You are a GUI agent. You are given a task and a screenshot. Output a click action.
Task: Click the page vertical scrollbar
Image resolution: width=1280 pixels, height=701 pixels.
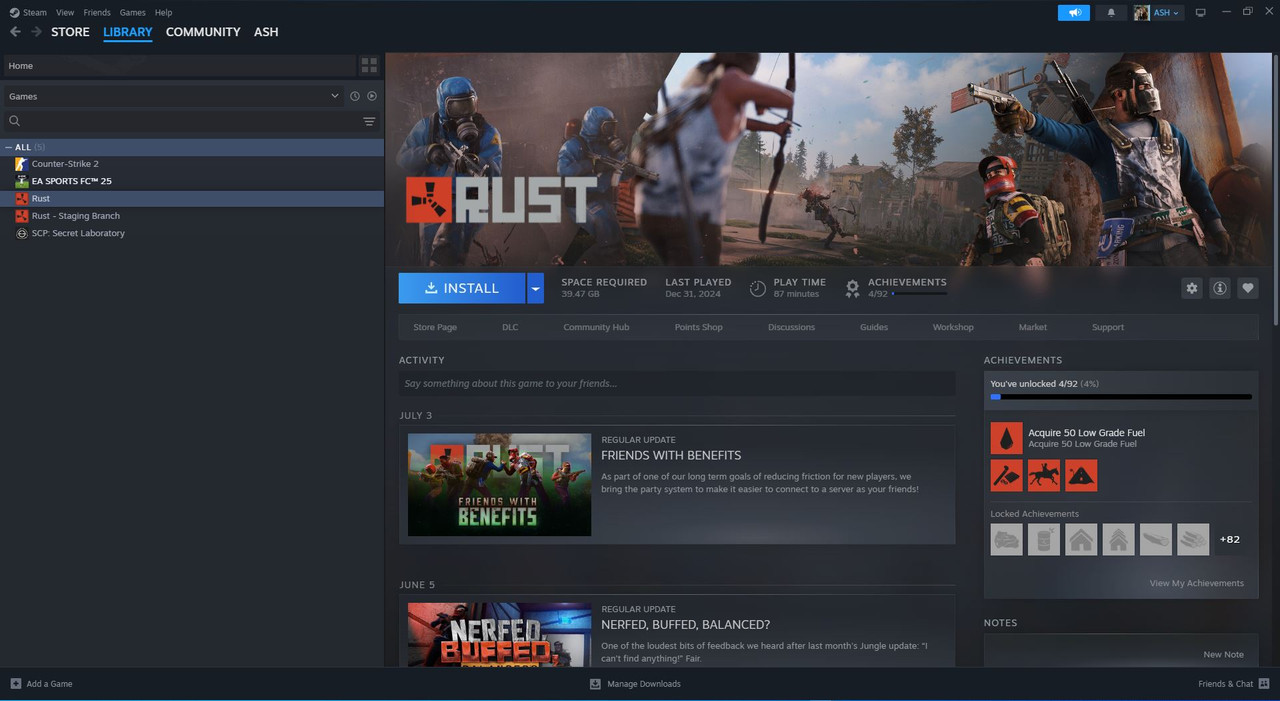tap(1276, 190)
